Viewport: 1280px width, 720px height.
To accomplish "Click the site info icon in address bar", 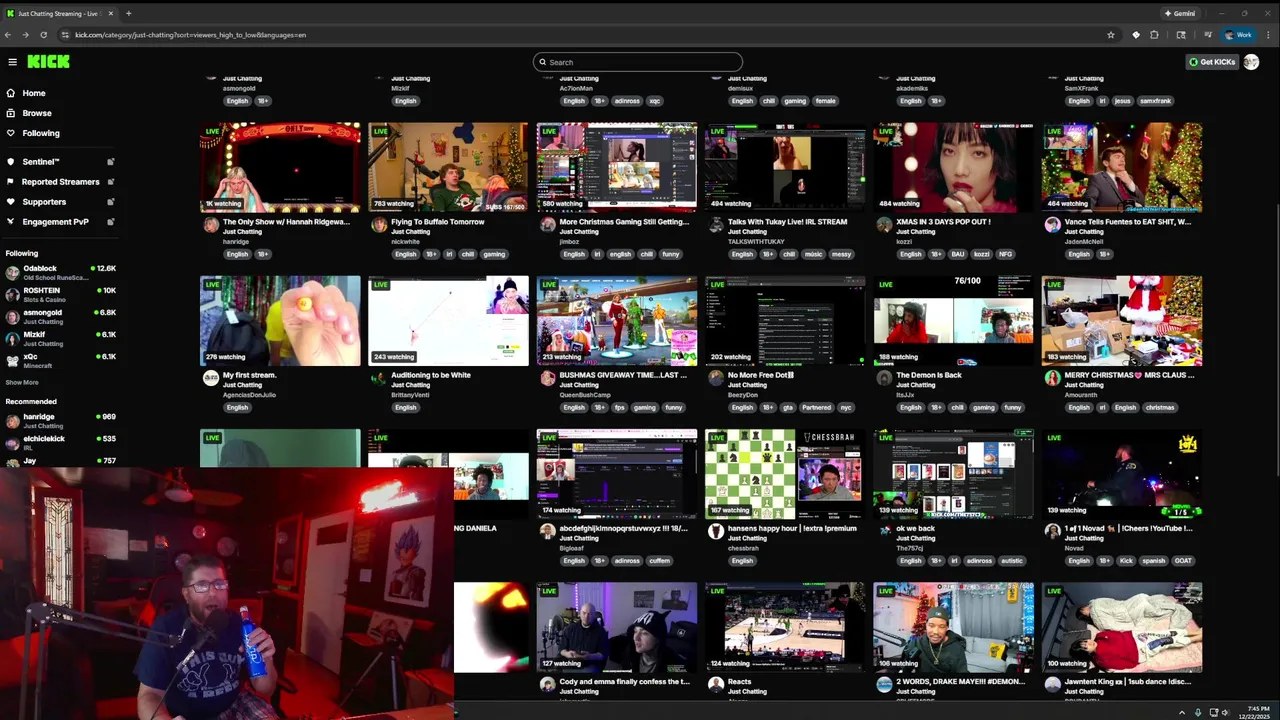I will pyautogui.click(x=65, y=35).
